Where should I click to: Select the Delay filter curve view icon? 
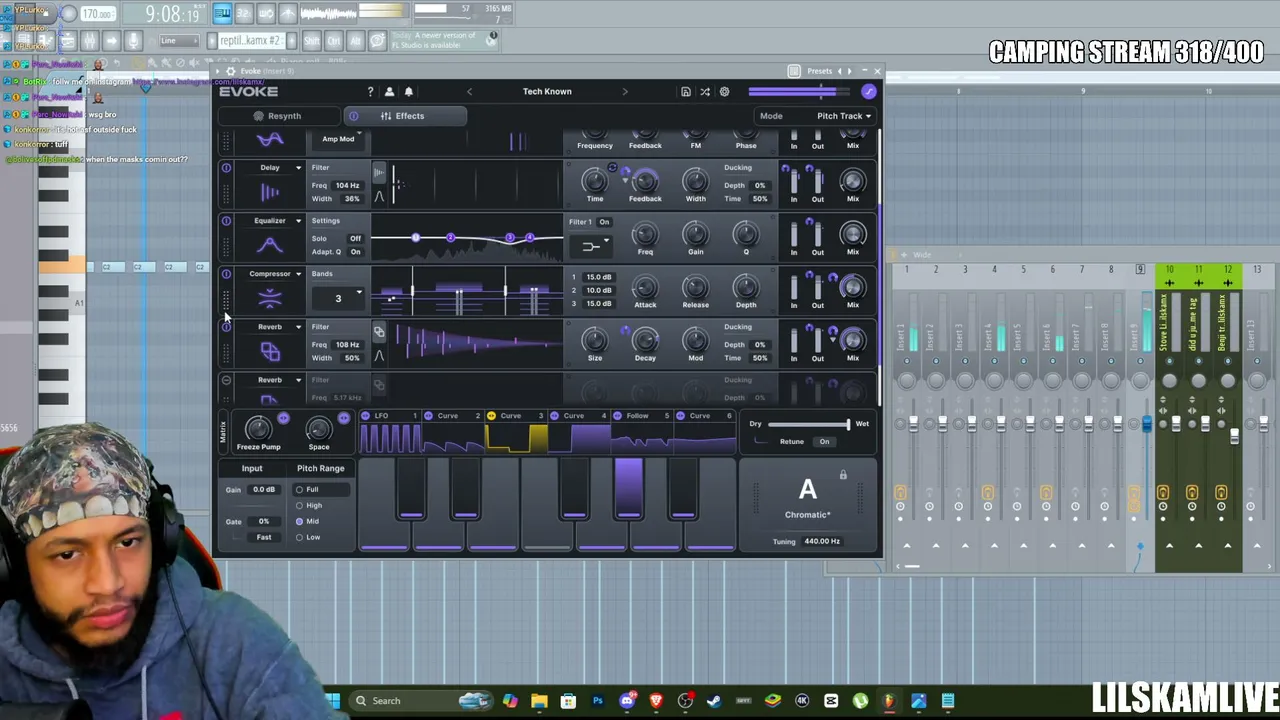click(x=379, y=196)
